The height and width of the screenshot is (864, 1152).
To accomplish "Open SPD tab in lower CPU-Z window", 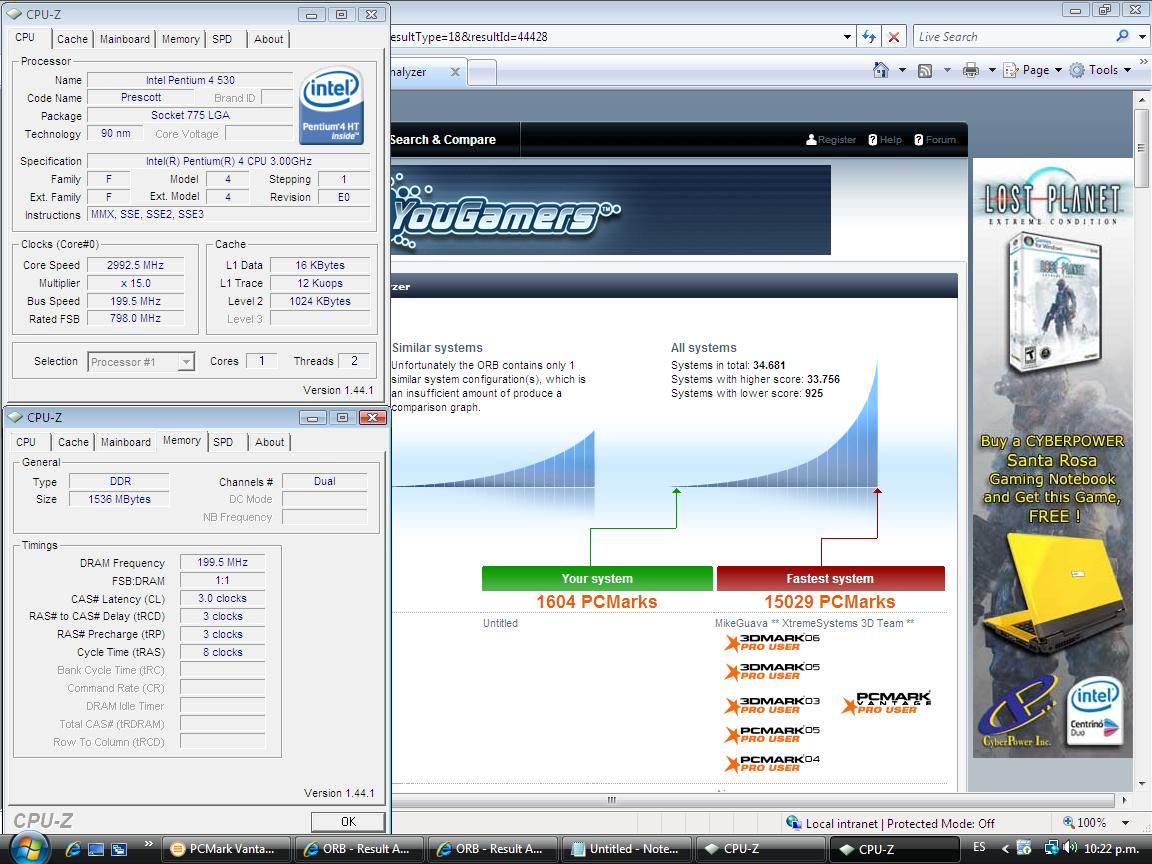I will tap(223, 442).
